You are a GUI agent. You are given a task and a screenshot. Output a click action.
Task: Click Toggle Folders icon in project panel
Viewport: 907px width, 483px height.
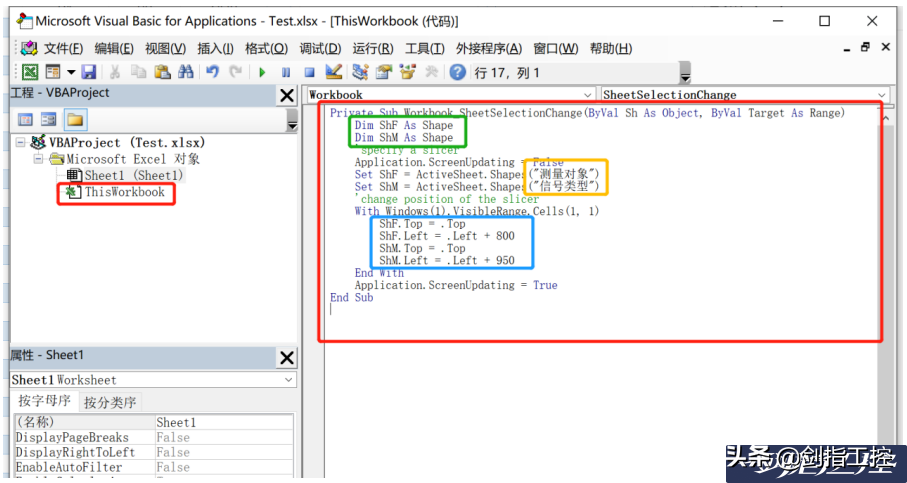click(76, 120)
